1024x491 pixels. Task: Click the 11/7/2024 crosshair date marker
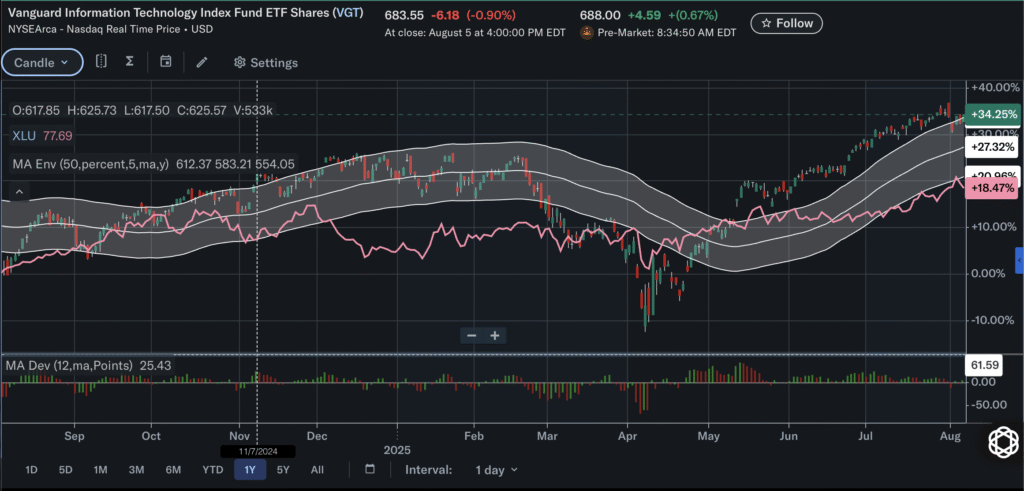258,451
